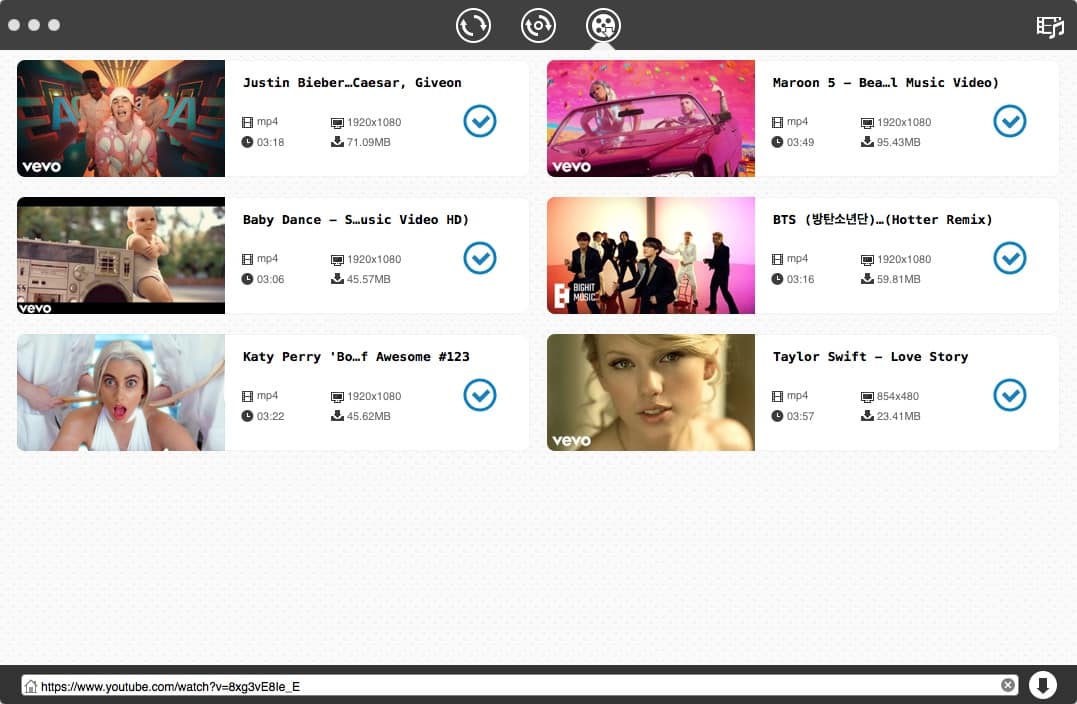Open the Maroon 5 video thumbnail
The height and width of the screenshot is (704, 1077).
click(650, 118)
